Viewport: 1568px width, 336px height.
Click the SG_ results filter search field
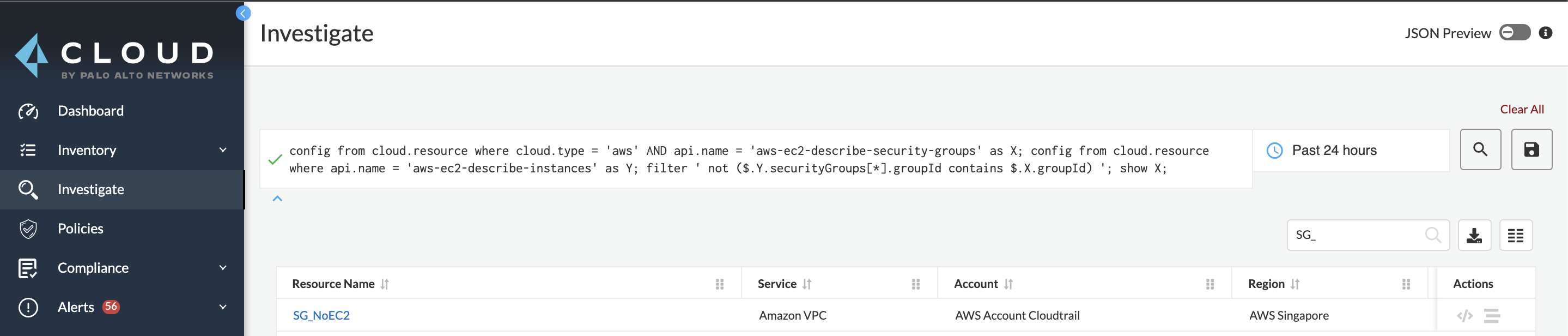[1356, 236]
